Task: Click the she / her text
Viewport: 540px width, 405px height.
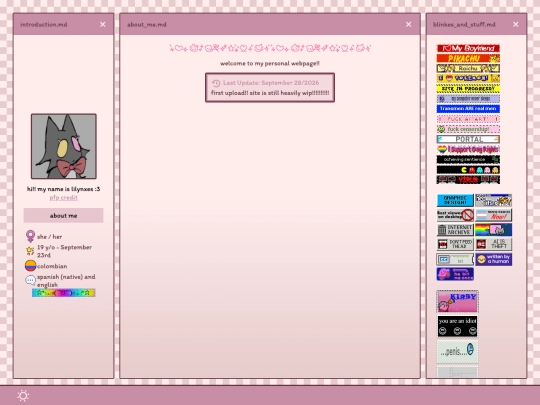Action: [x=50, y=237]
